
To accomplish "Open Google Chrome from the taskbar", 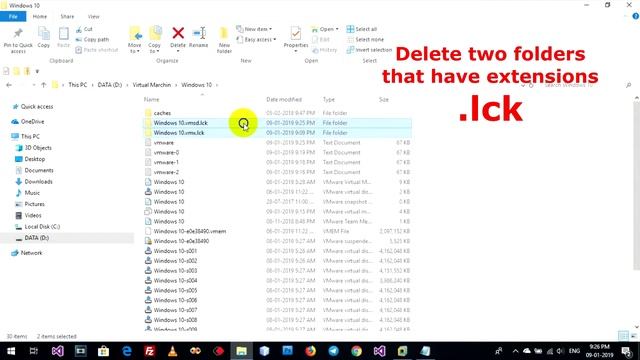I will pyautogui.click(x=356, y=351).
